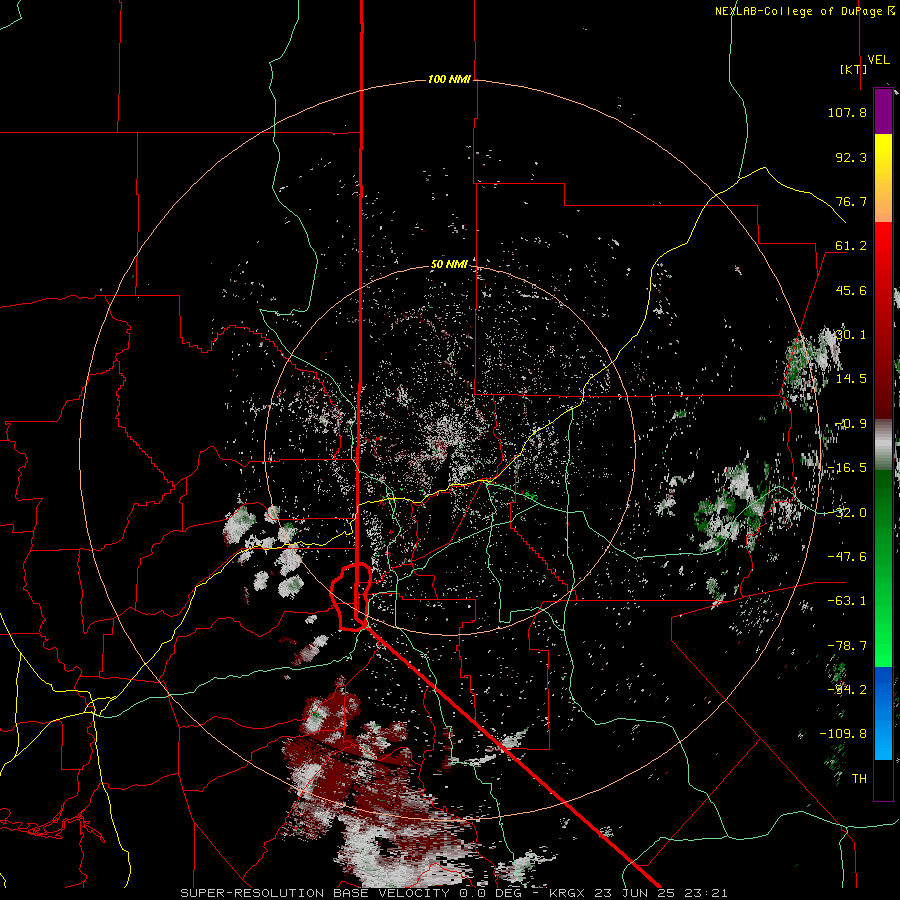This screenshot has height=900, width=900.
Task: Click the -63.1 velocity scale value
Action: pos(847,601)
